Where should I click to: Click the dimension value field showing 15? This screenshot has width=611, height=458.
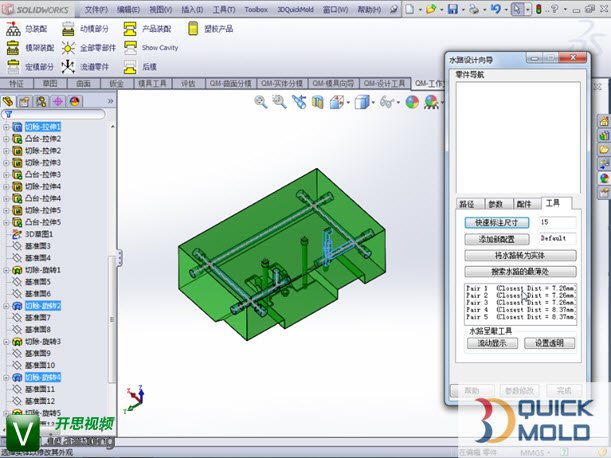click(557, 222)
